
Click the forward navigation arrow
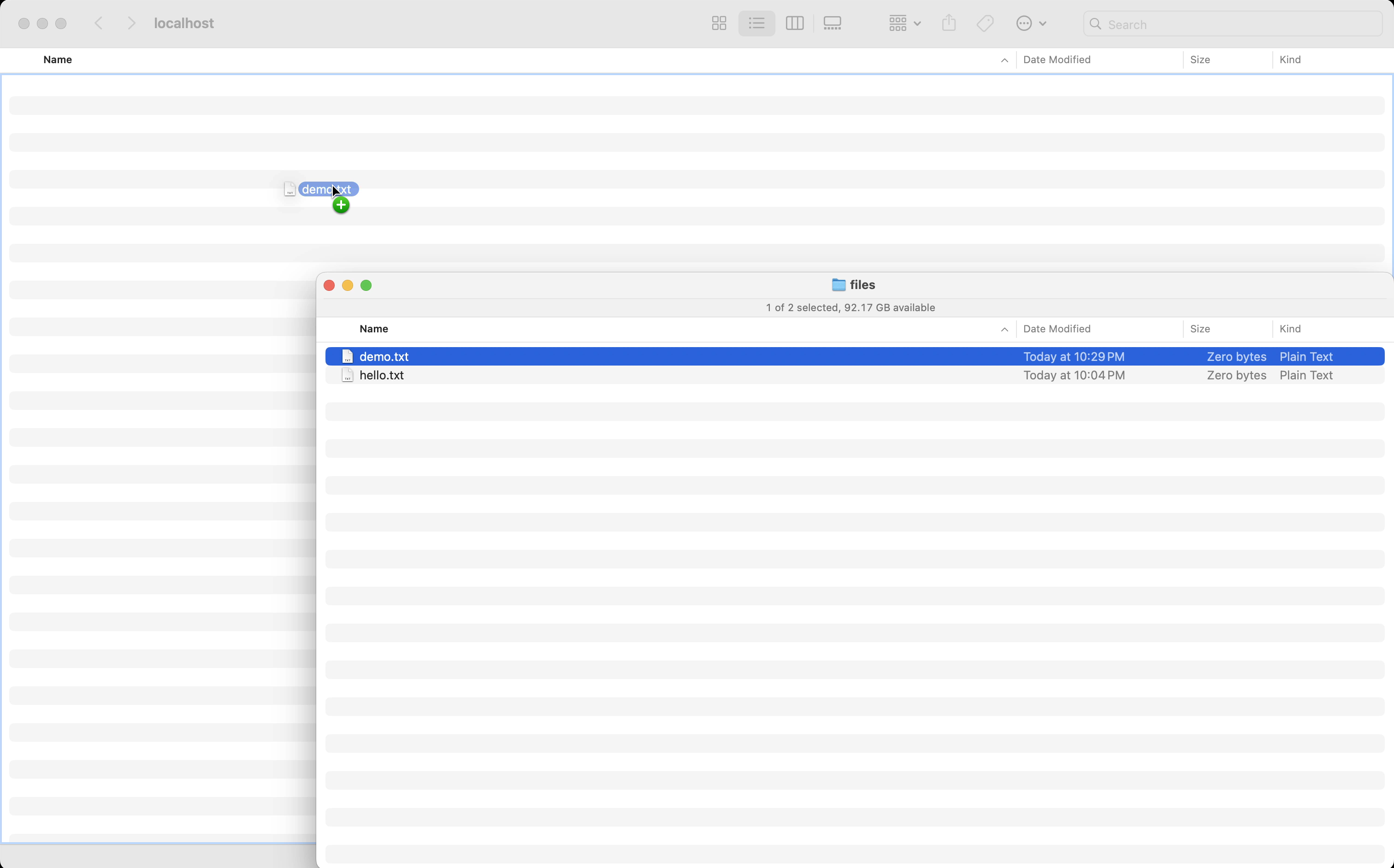131,23
